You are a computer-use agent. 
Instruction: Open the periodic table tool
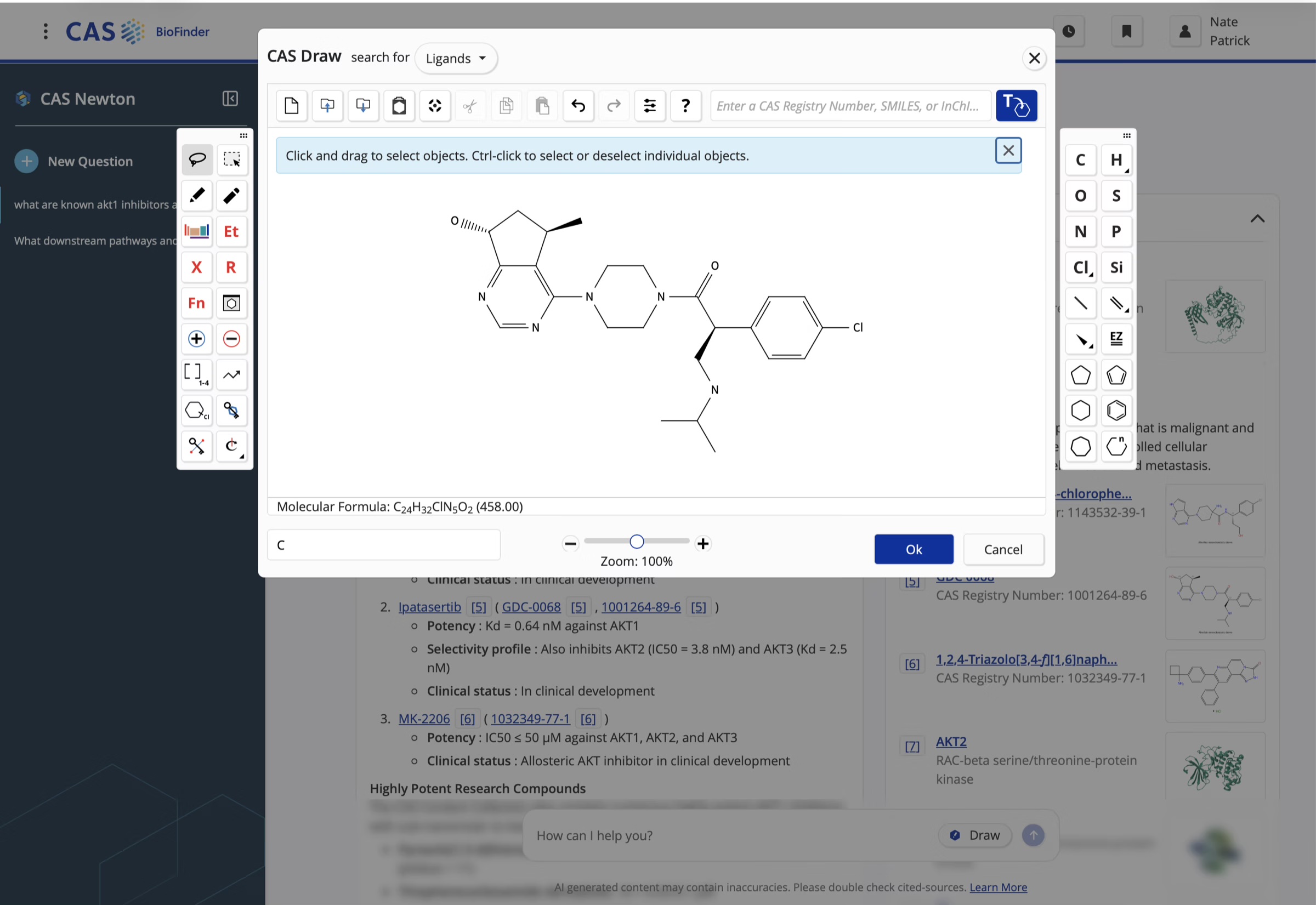197,231
